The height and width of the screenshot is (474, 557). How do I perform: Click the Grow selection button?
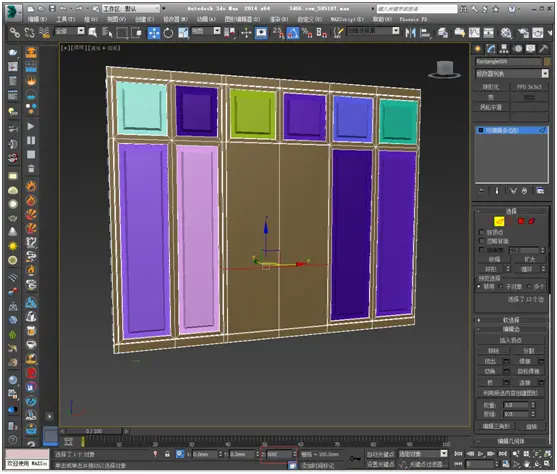(x=529, y=259)
